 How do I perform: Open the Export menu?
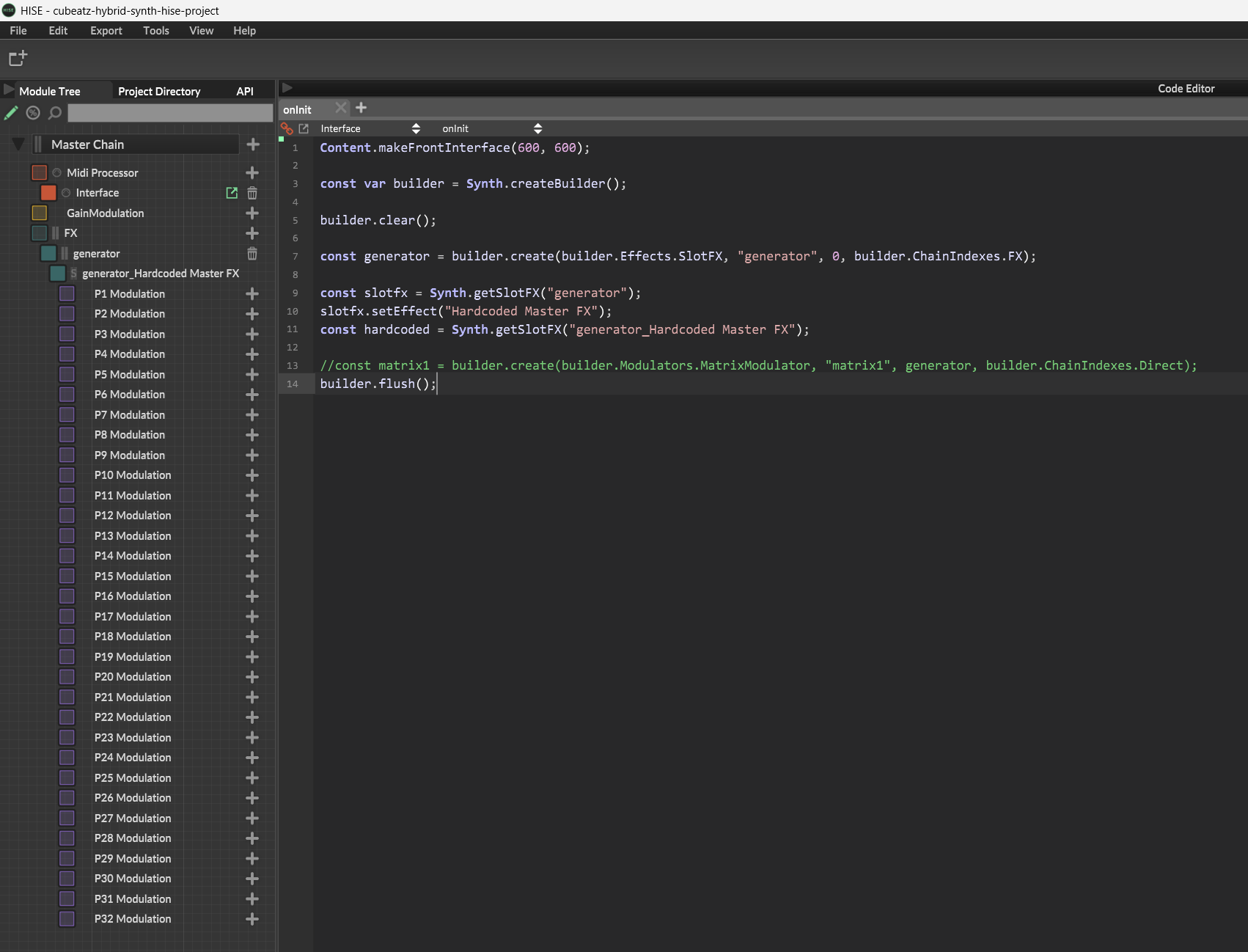coord(106,31)
